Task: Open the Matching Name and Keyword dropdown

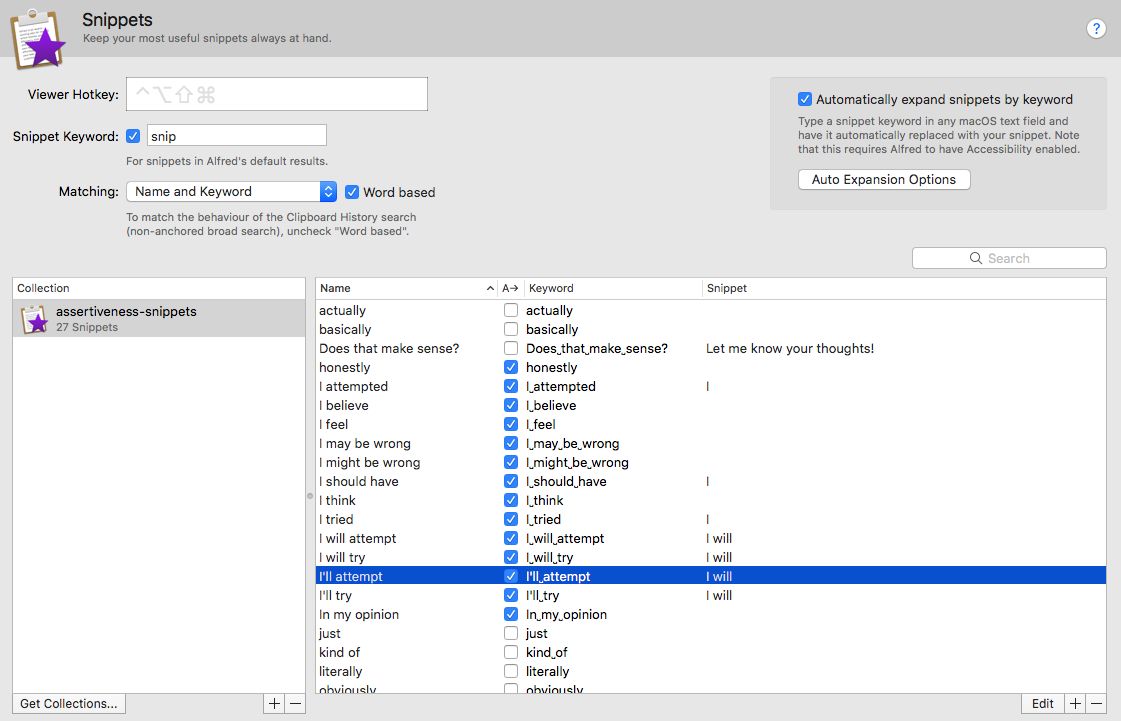Action: tap(231, 192)
